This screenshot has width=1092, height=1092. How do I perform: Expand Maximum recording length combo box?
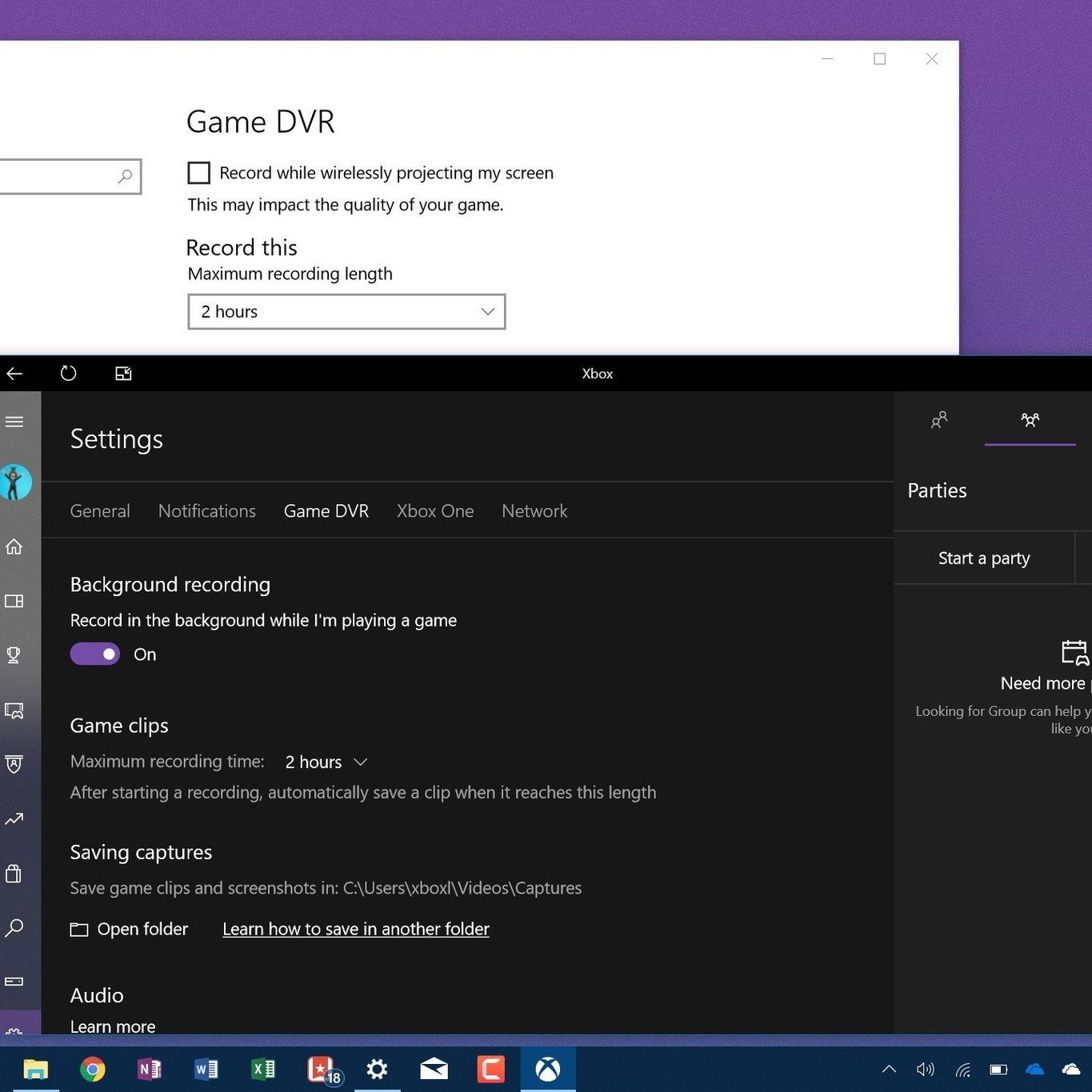[x=346, y=312]
